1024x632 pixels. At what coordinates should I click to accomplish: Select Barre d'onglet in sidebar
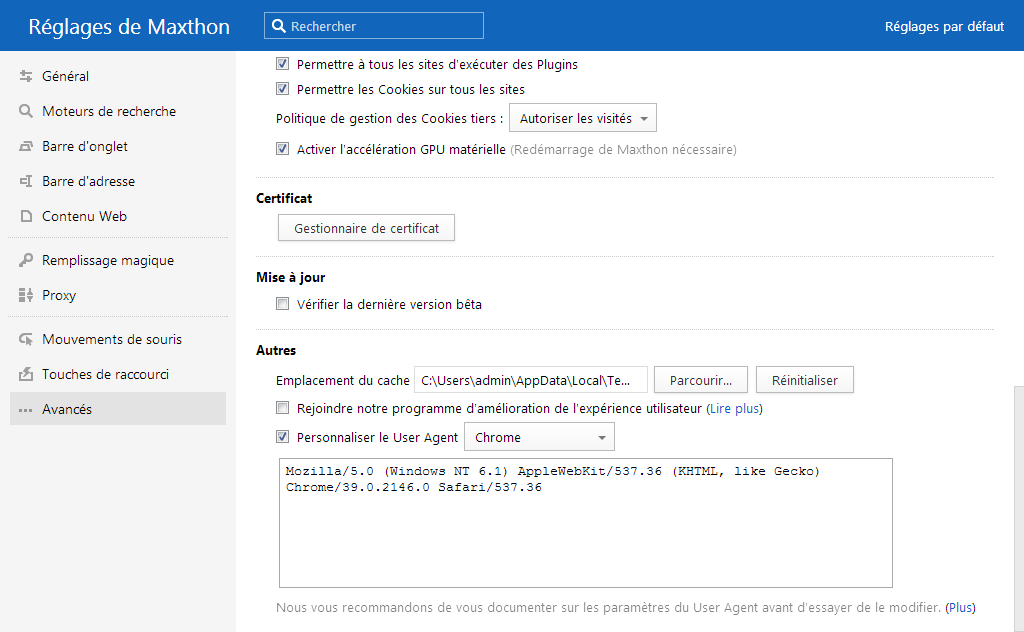tap(118, 146)
